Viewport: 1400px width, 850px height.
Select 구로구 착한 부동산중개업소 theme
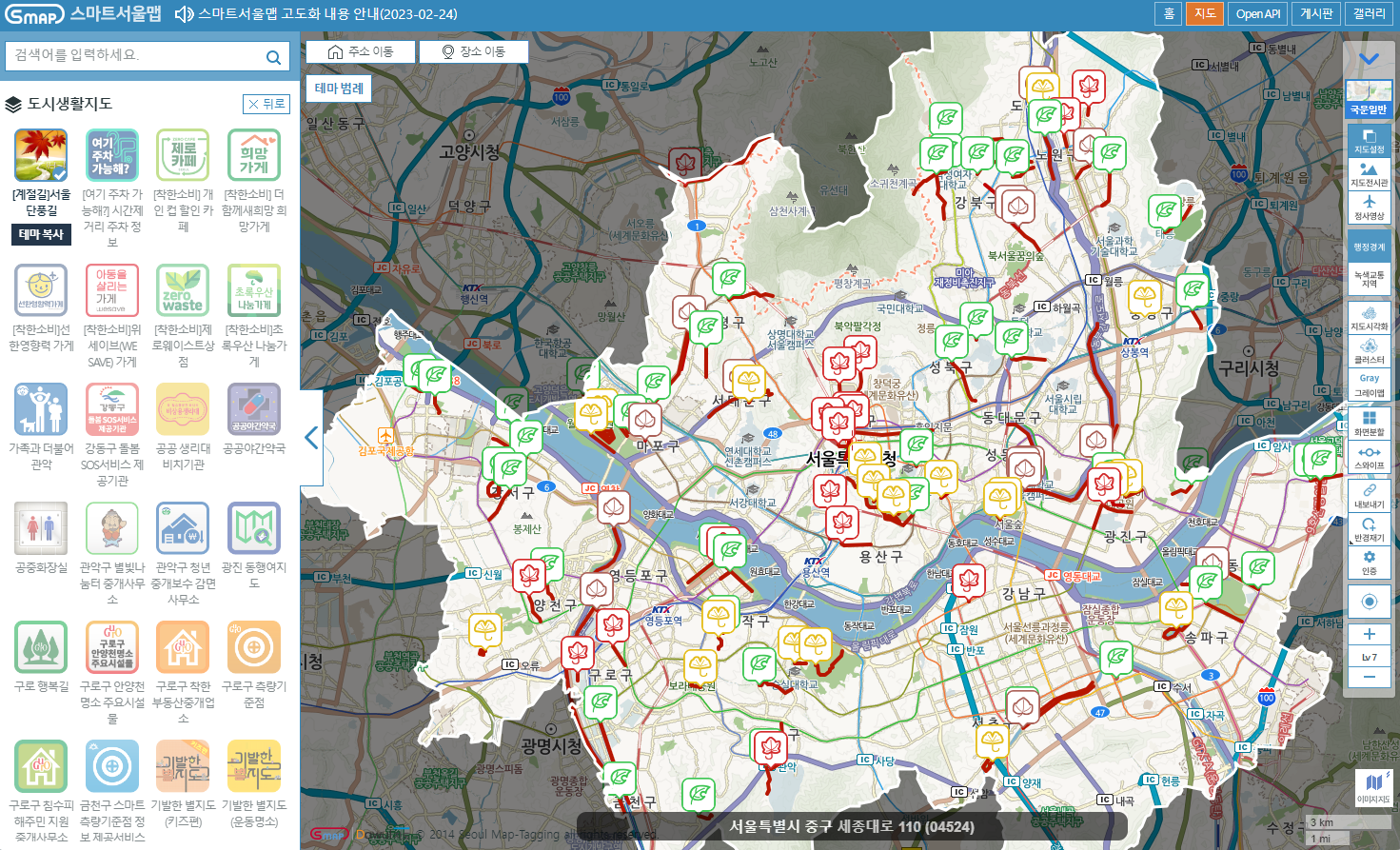183,647
